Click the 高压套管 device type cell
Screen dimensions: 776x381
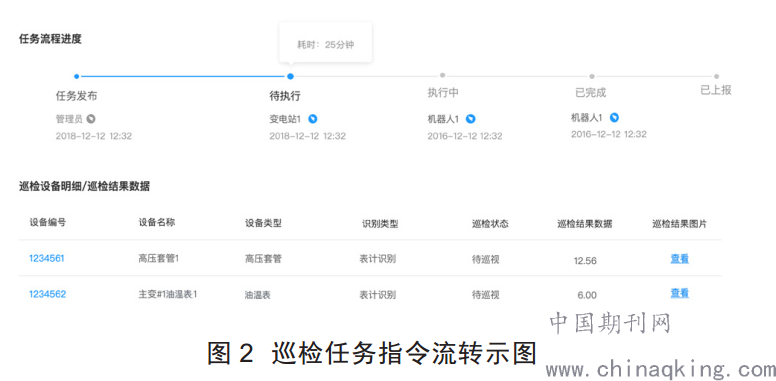coord(263,258)
